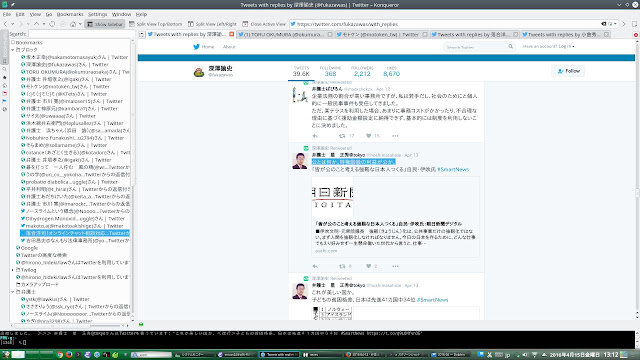Open the Home page icon
The image size is (640, 360).
click(73, 24)
